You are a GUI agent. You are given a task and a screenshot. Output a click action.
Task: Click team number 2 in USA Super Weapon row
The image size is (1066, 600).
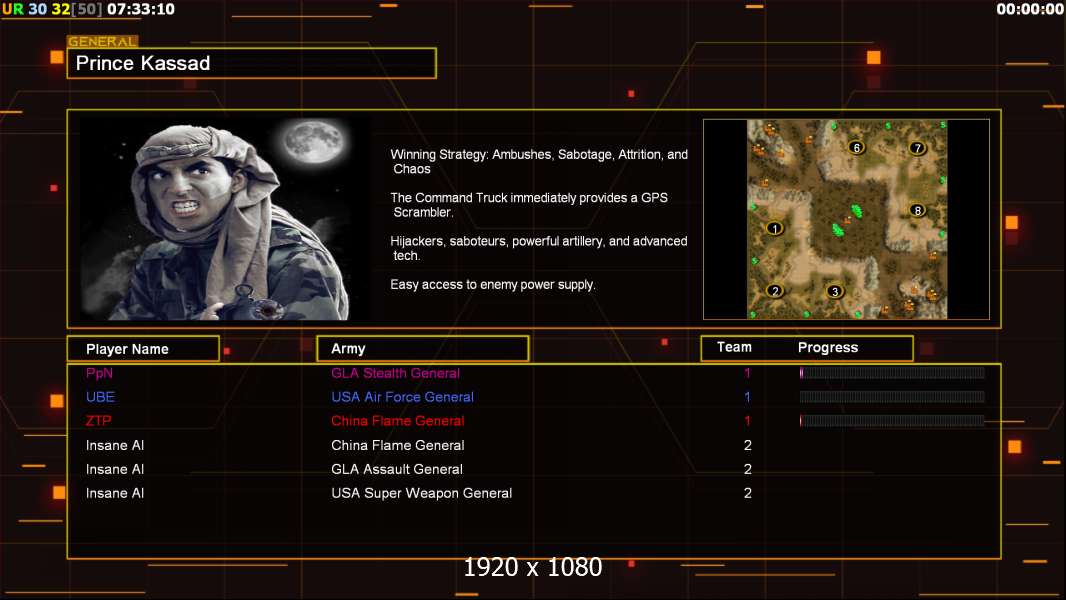(x=748, y=493)
